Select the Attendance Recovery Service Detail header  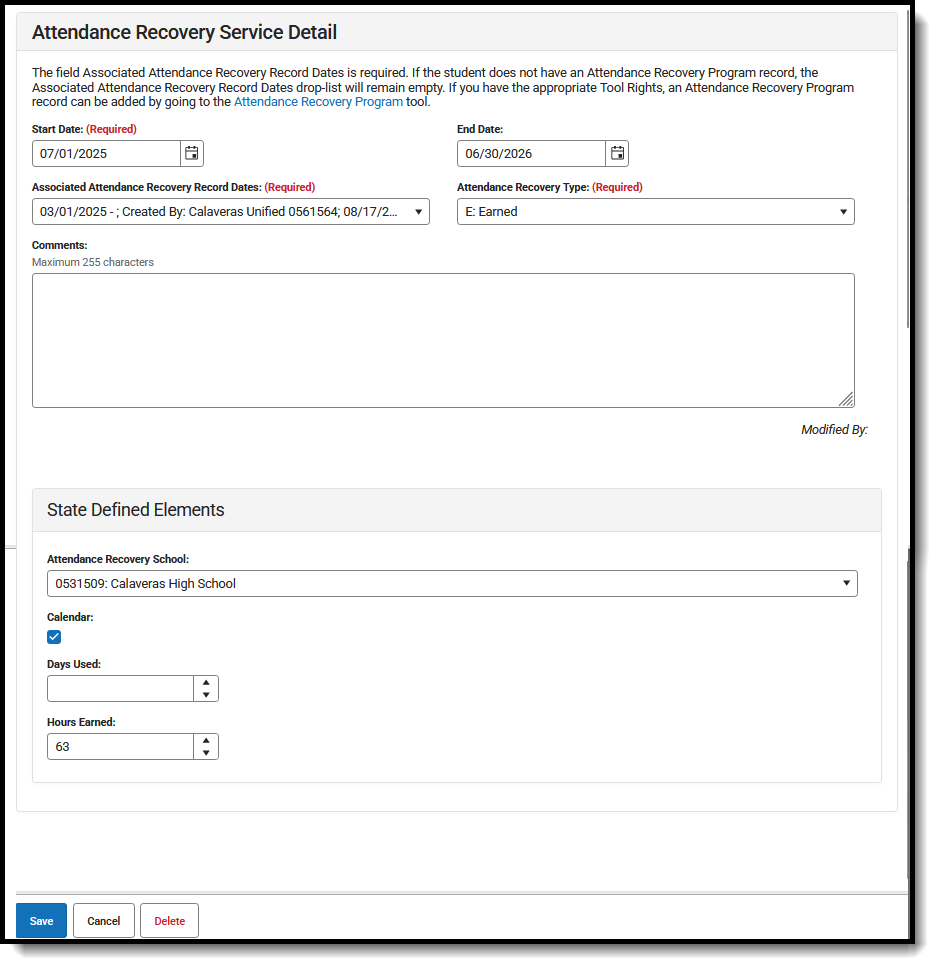184,32
